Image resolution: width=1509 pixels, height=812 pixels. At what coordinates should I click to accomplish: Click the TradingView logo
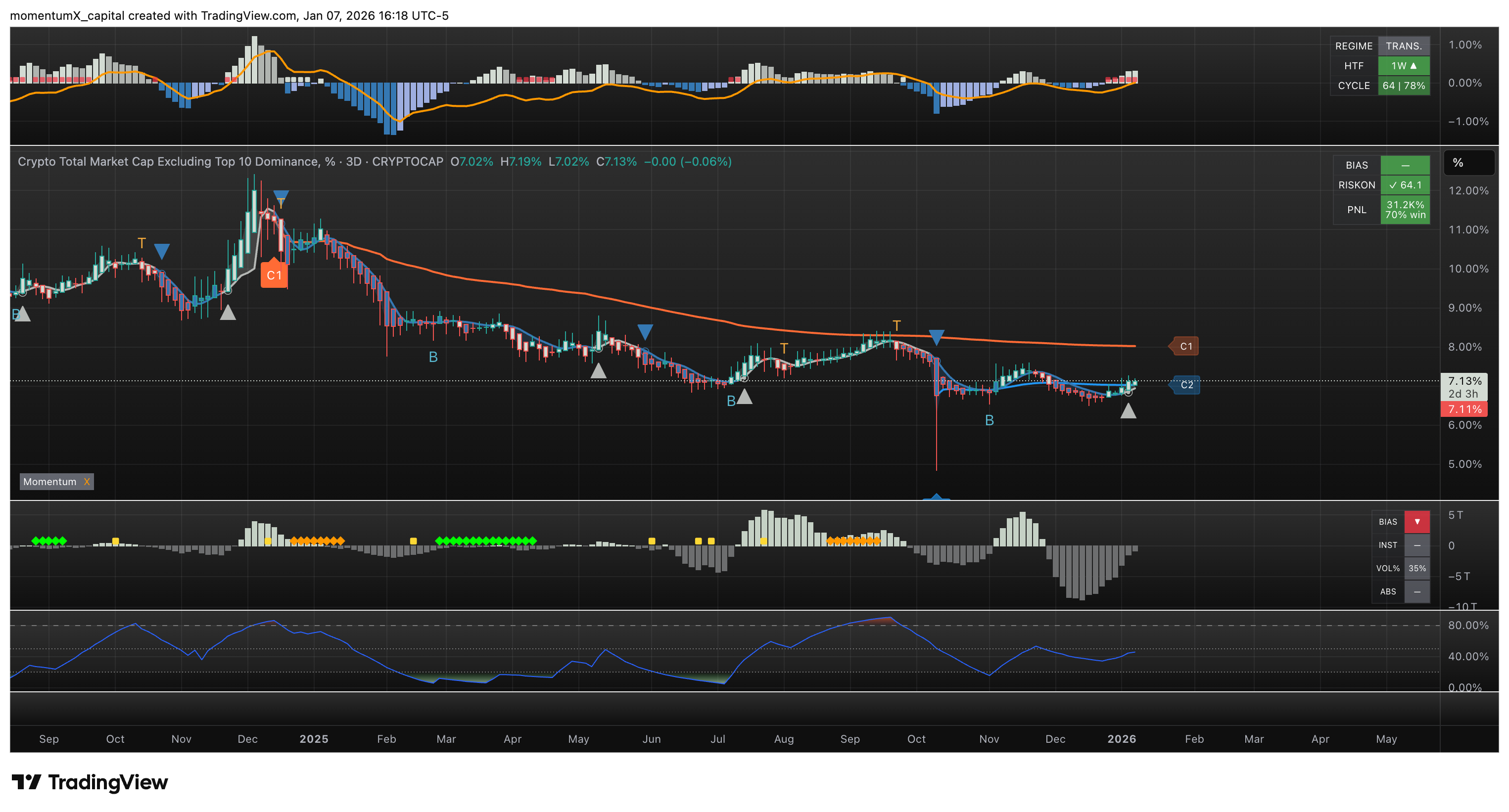[x=90, y=782]
